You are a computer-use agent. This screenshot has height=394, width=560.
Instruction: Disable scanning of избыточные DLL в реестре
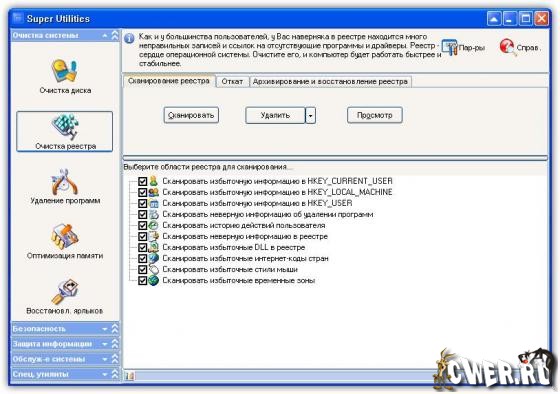(142, 248)
